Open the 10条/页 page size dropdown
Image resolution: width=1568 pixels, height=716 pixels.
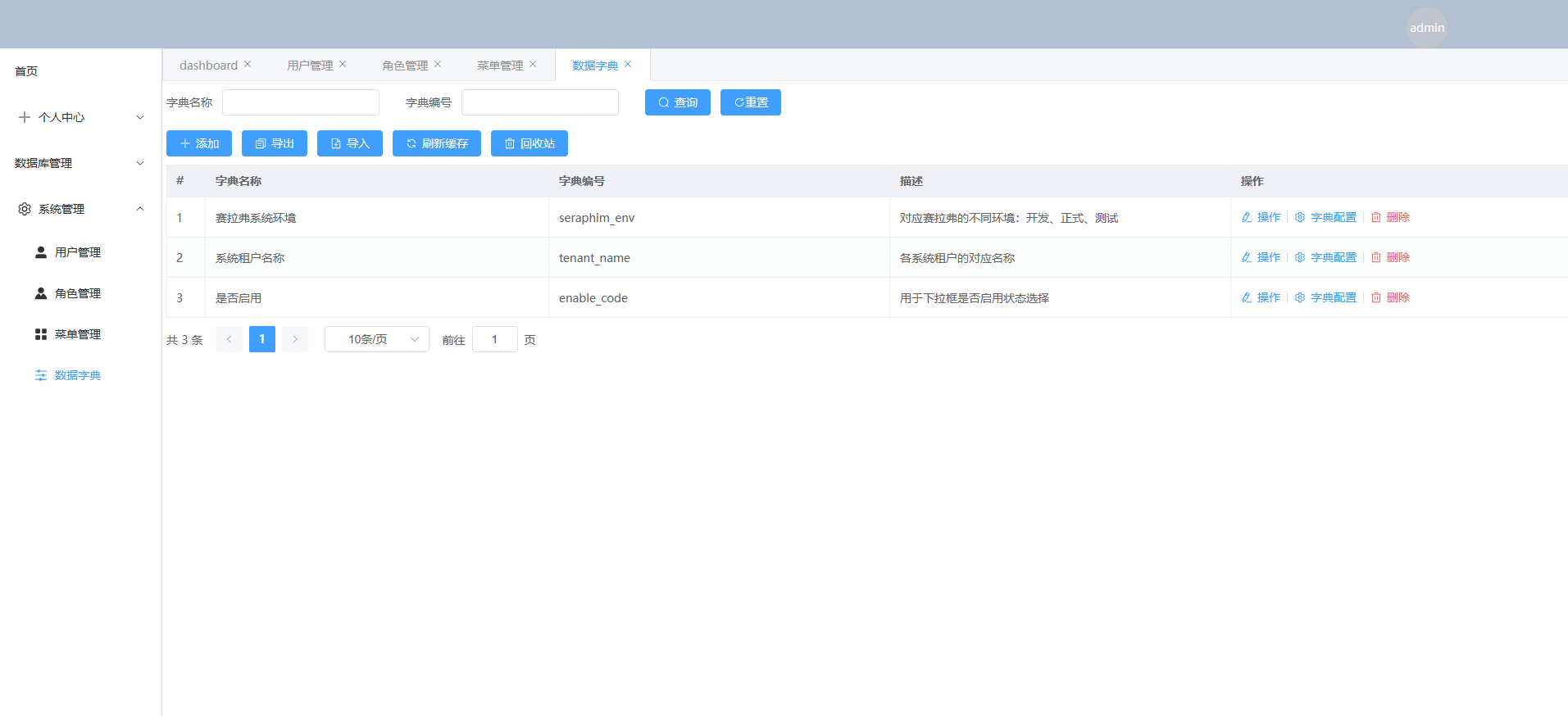pyautogui.click(x=377, y=339)
